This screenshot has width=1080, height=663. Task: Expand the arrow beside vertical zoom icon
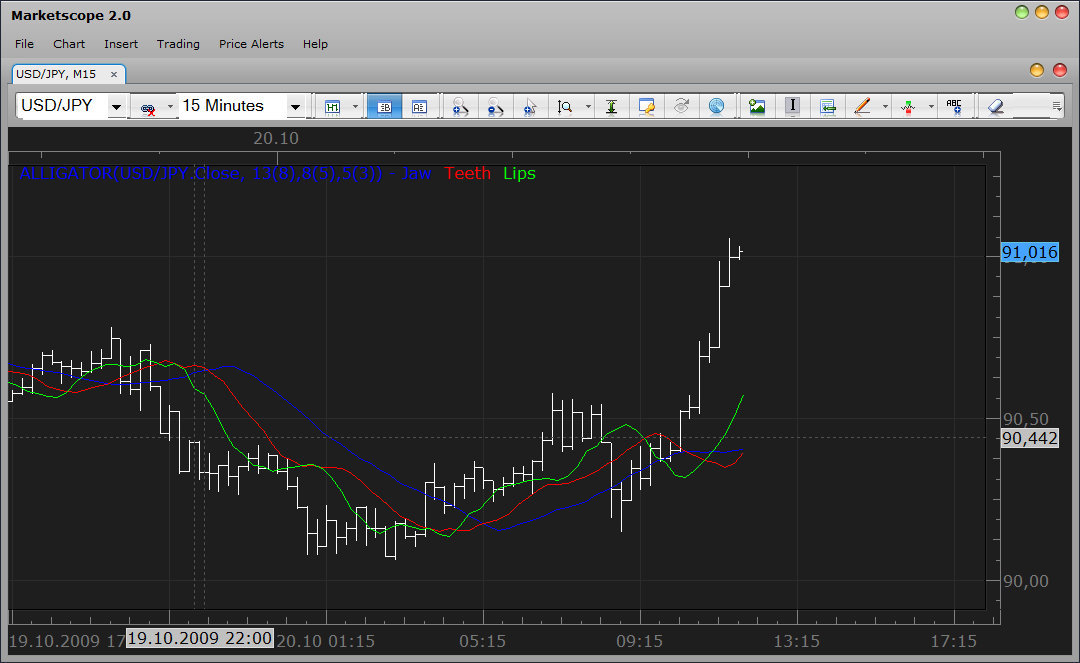tap(588, 107)
